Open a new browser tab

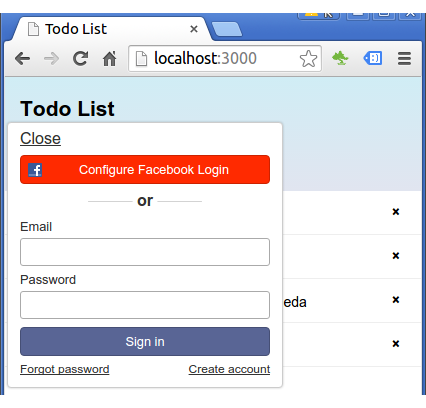click(227, 29)
